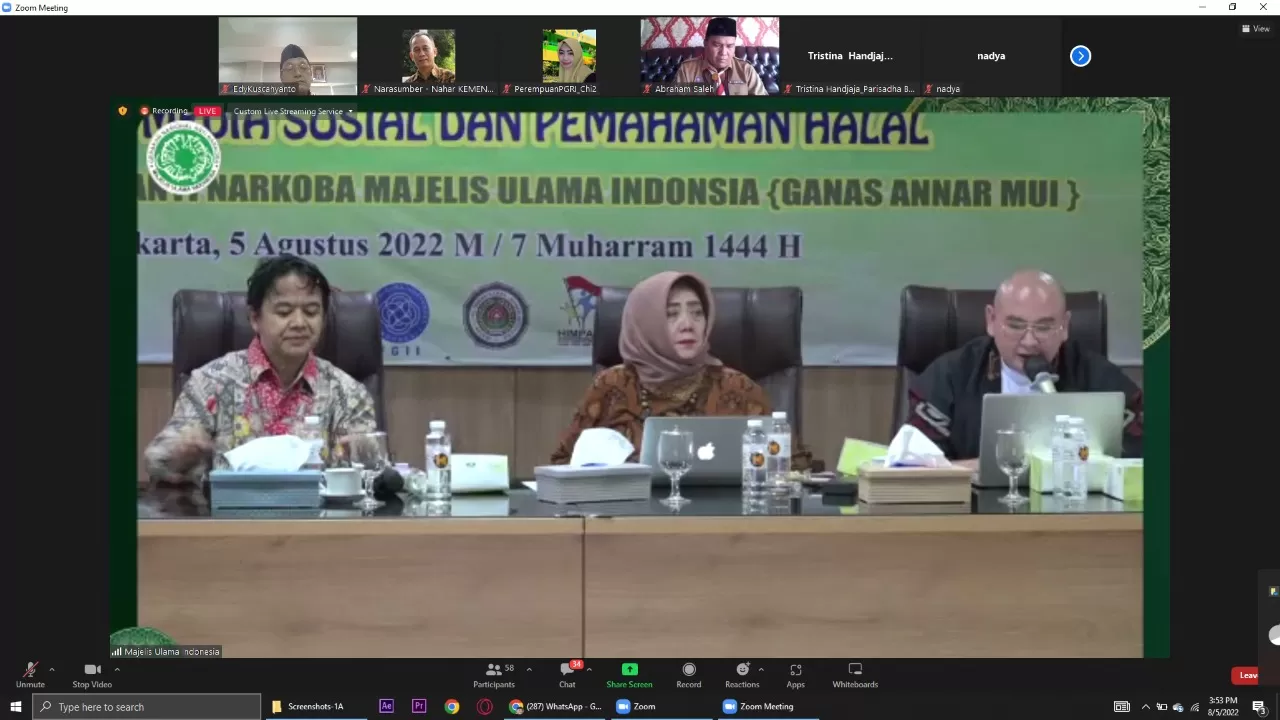This screenshot has height=720, width=1280.
Task: Select Abraham Saleh's video thumbnail
Action: [710, 56]
